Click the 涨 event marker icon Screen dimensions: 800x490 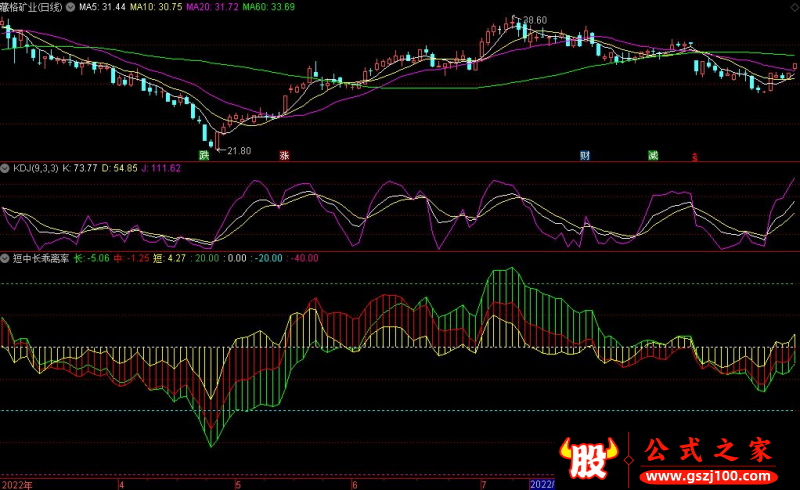click(x=284, y=155)
